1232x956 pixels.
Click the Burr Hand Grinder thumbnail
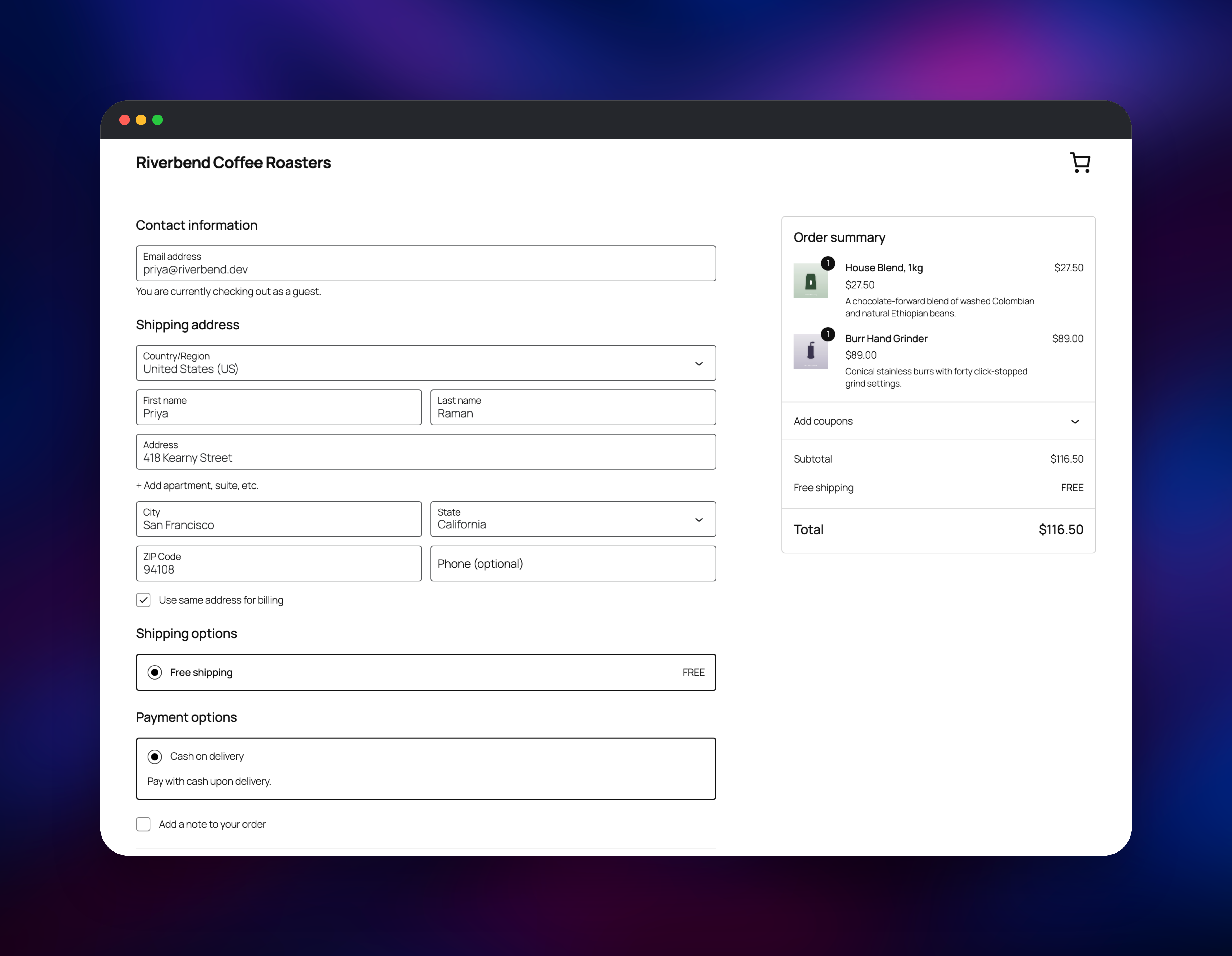click(811, 351)
